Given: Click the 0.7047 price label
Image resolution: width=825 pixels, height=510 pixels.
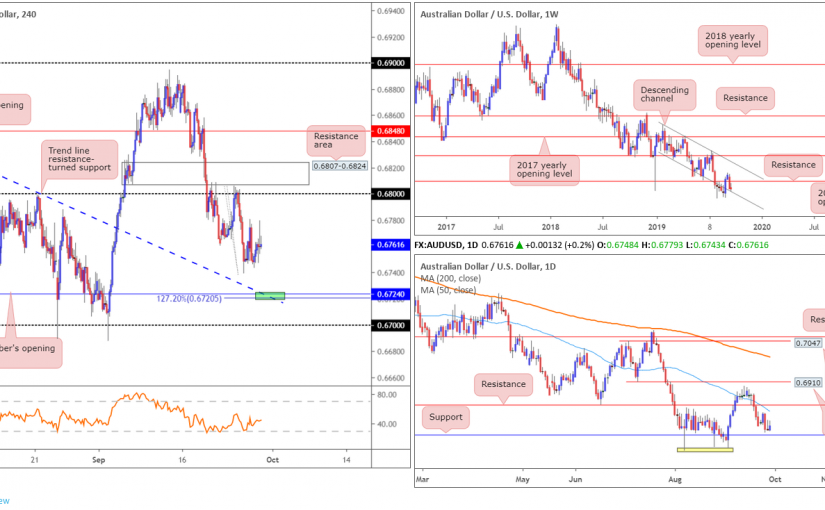Looking at the screenshot, I should coord(809,343).
